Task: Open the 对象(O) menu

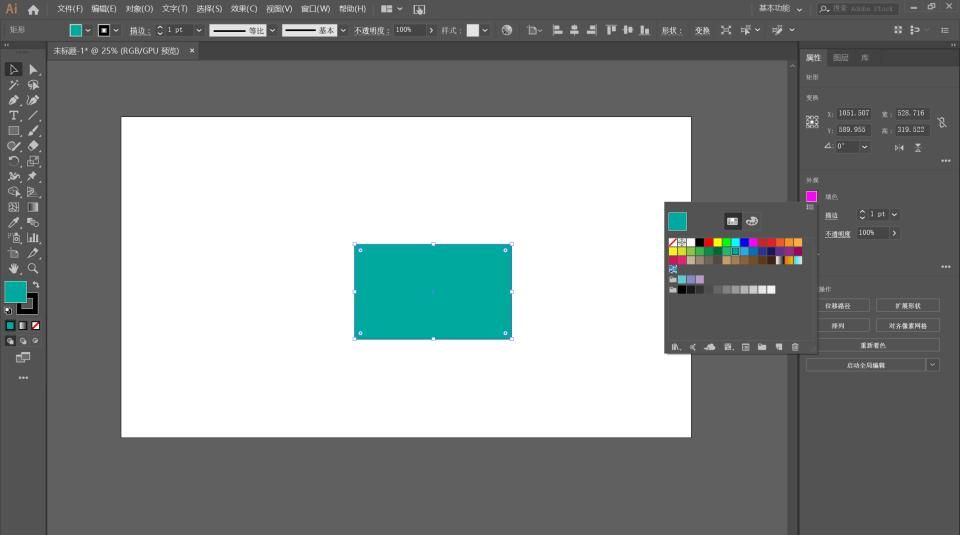Action: click(139, 9)
